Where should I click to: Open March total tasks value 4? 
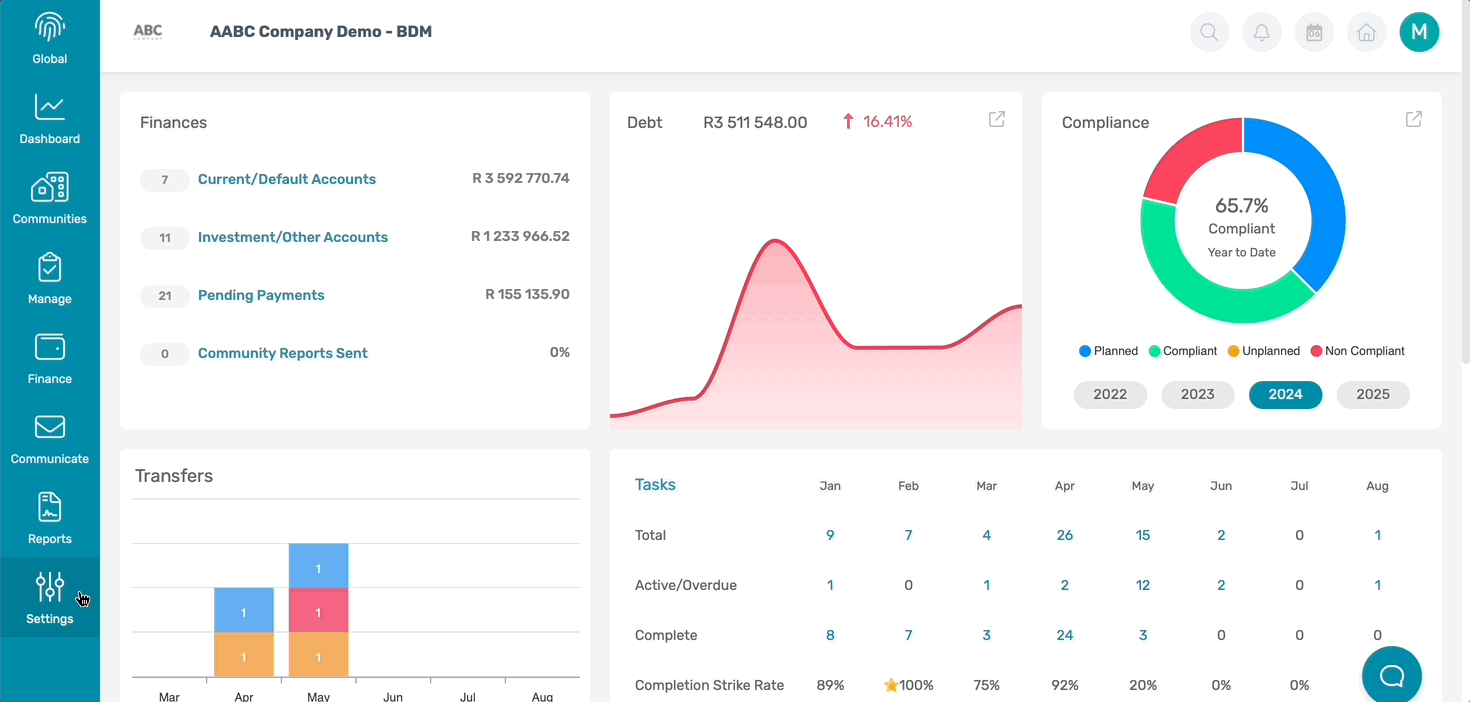coord(986,535)
